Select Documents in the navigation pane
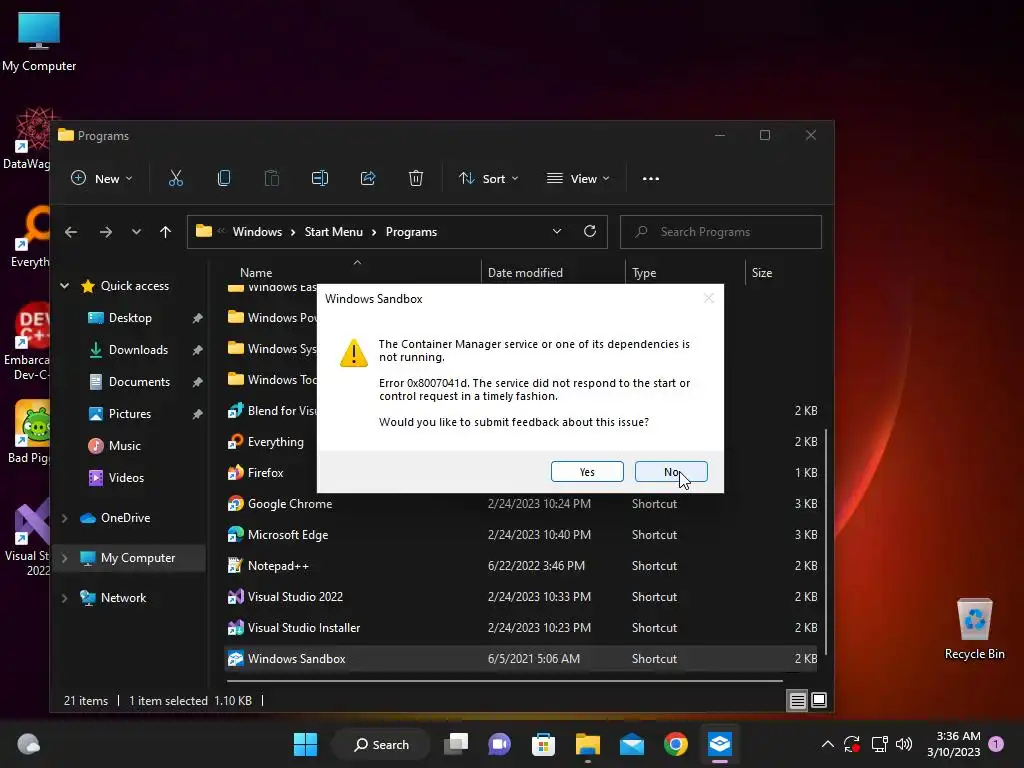 pyautogui.click(x=139, y=382)
